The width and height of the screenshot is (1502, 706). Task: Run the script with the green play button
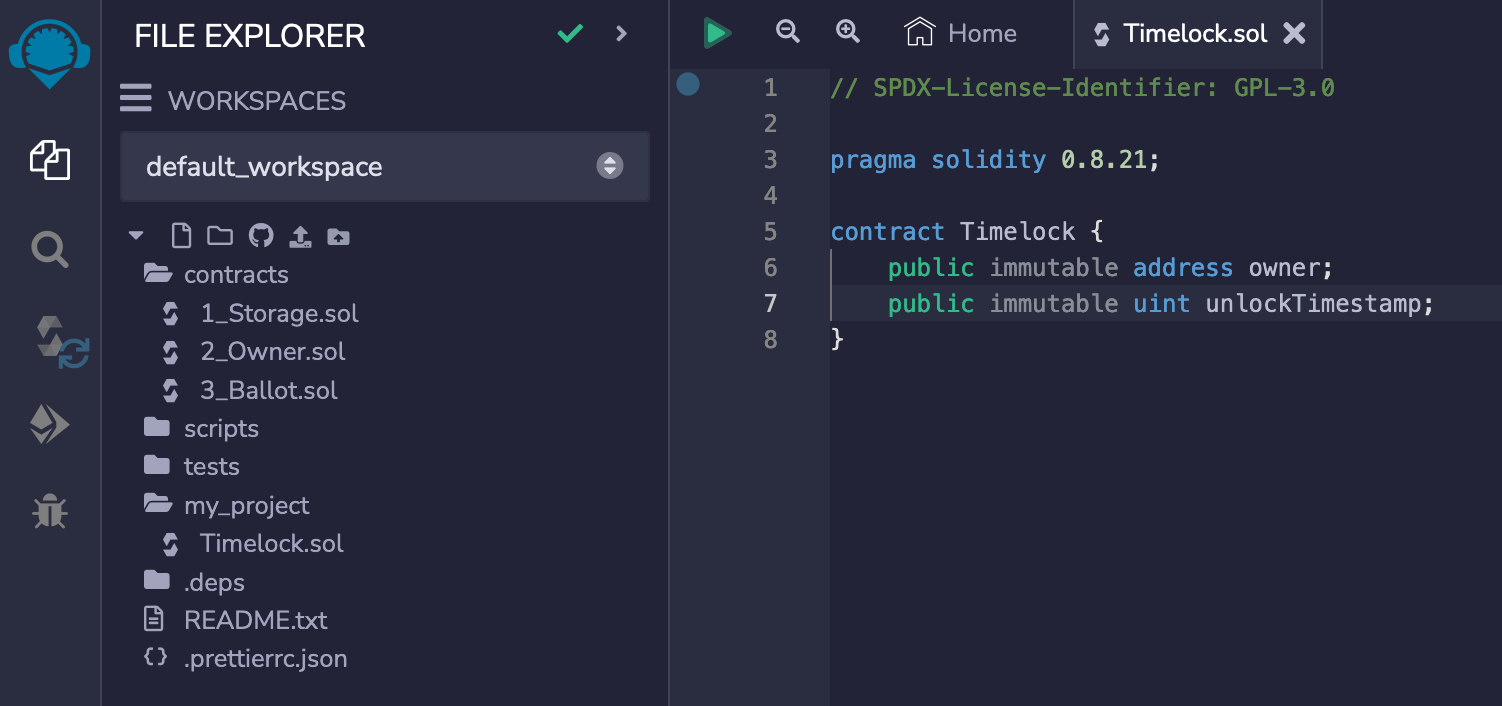coord(716,32)
